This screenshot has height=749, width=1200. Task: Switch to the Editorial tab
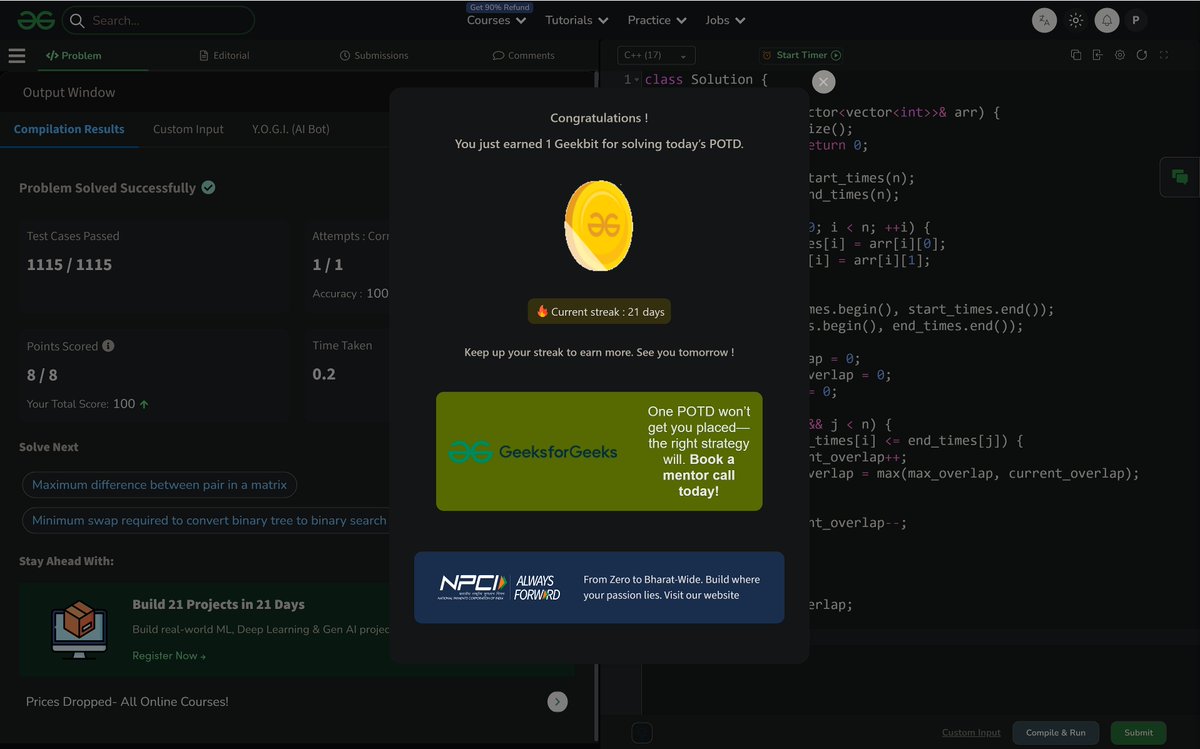pyautogui.click(x=225, y=56)
